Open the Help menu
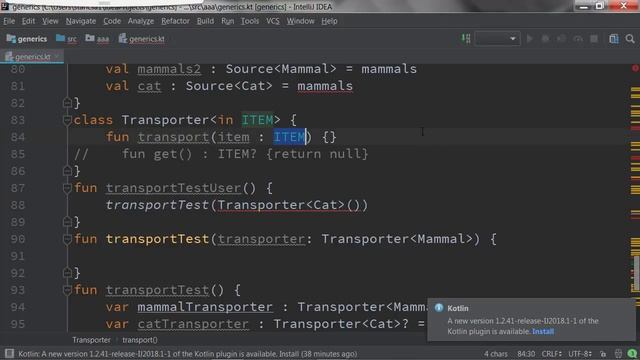This screenshot has height=360, width=640. click(x=329, y=21)
